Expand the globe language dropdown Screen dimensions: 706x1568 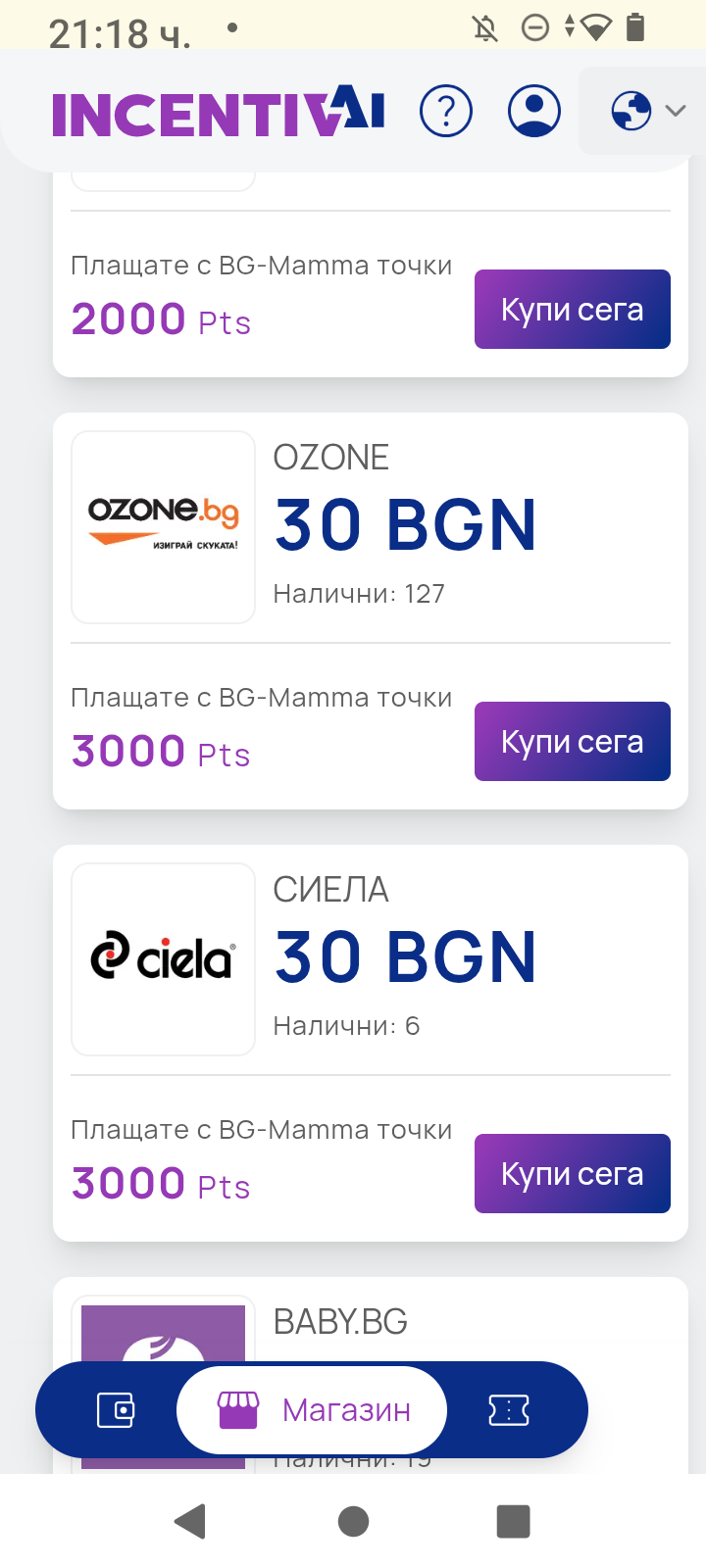(x=646, y=111)
